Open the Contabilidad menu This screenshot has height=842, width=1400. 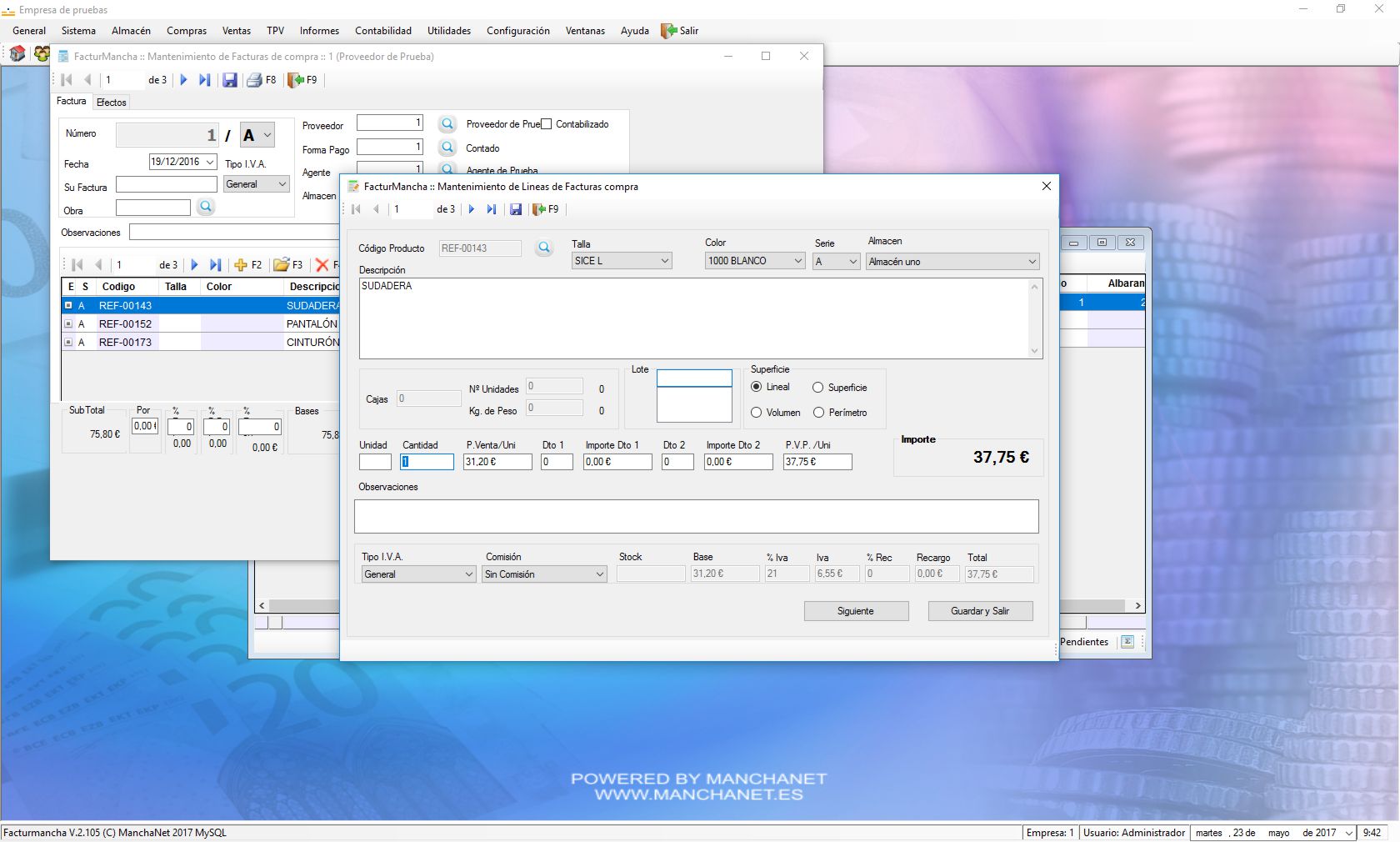382,31
